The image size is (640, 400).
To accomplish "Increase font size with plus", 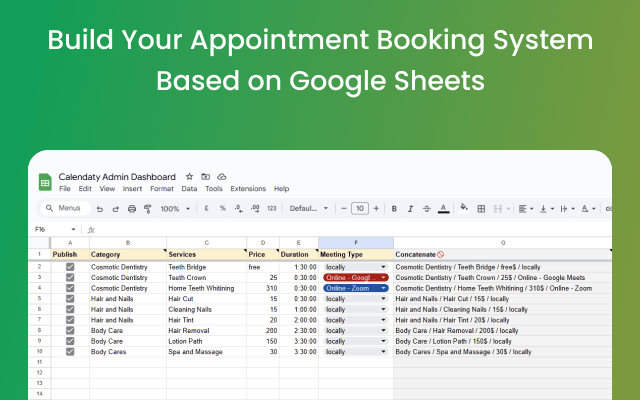I will (x=376, y=209).
